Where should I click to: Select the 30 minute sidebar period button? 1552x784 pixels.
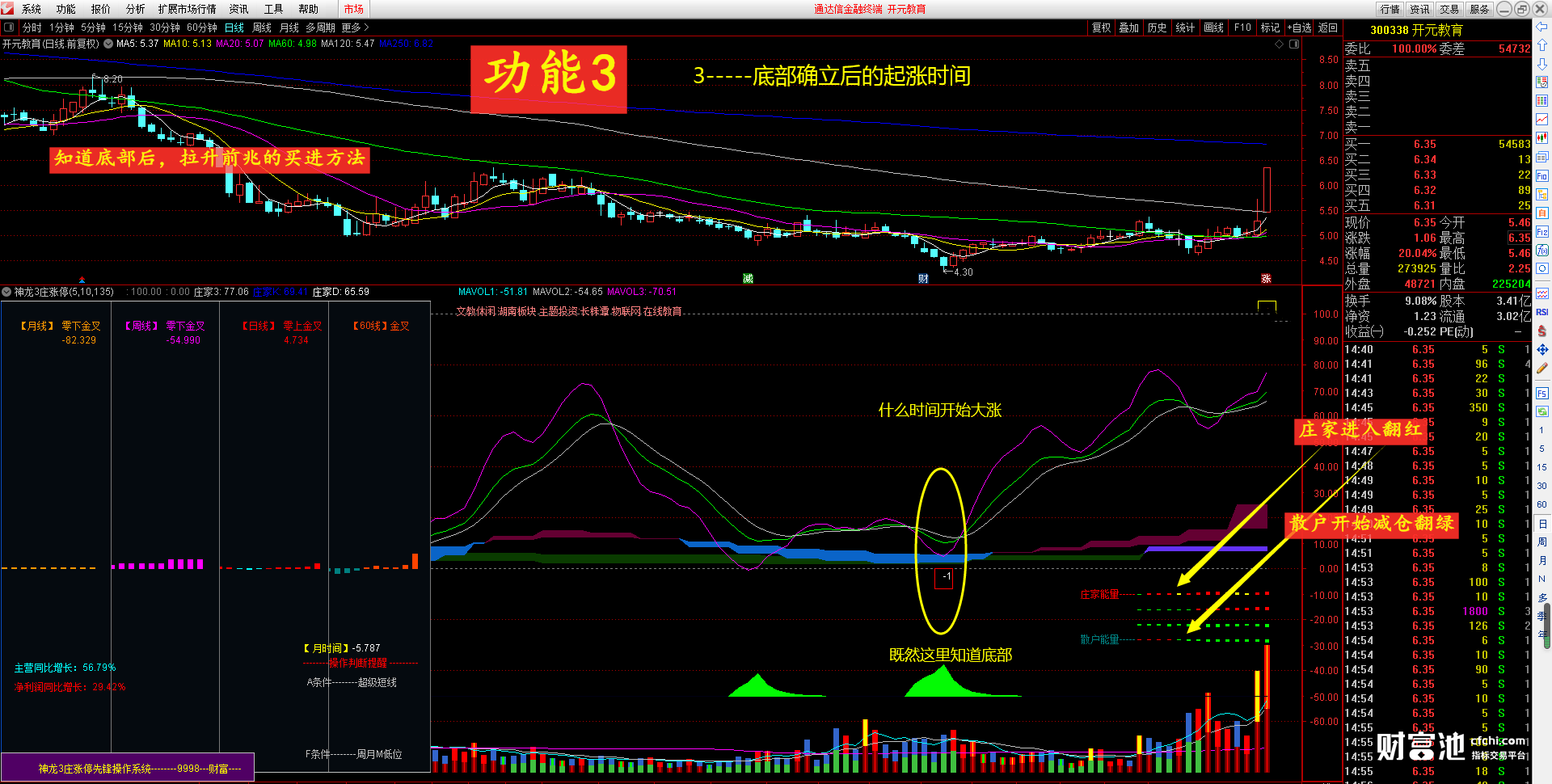coord(1541,486)
